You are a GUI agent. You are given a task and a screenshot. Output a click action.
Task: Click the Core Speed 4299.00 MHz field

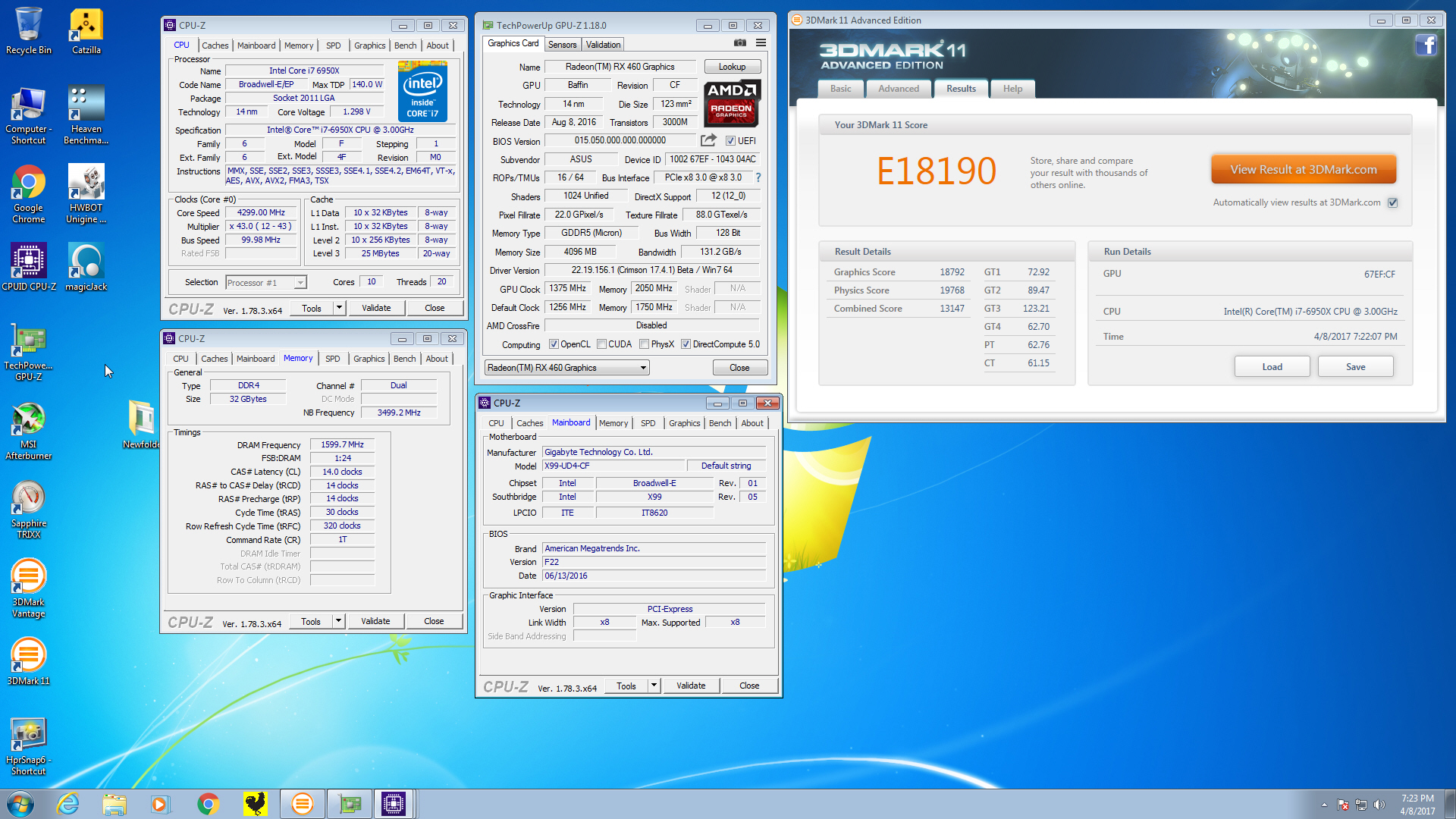(x=261, y=213)
